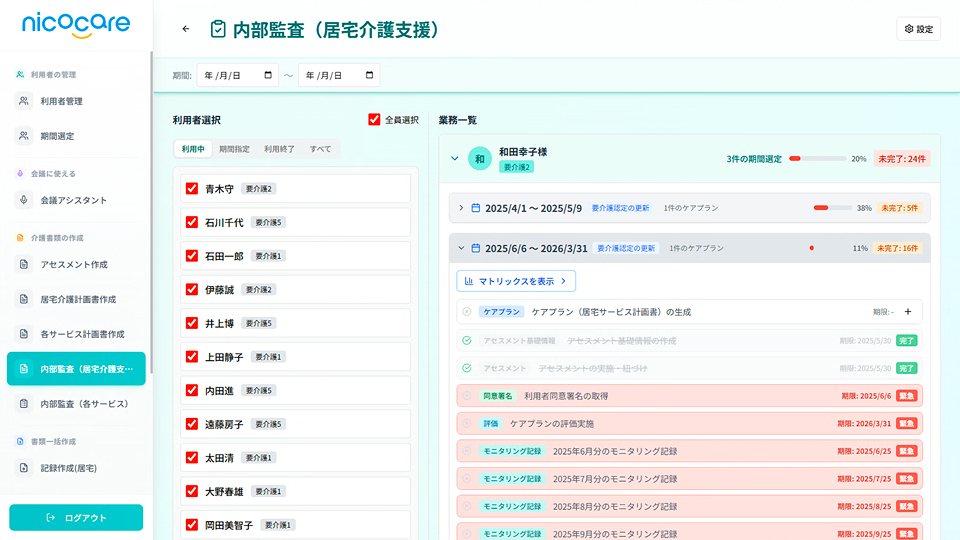
Task: Toggle 全員選択 checkbox
Action: tap(374, 119)
